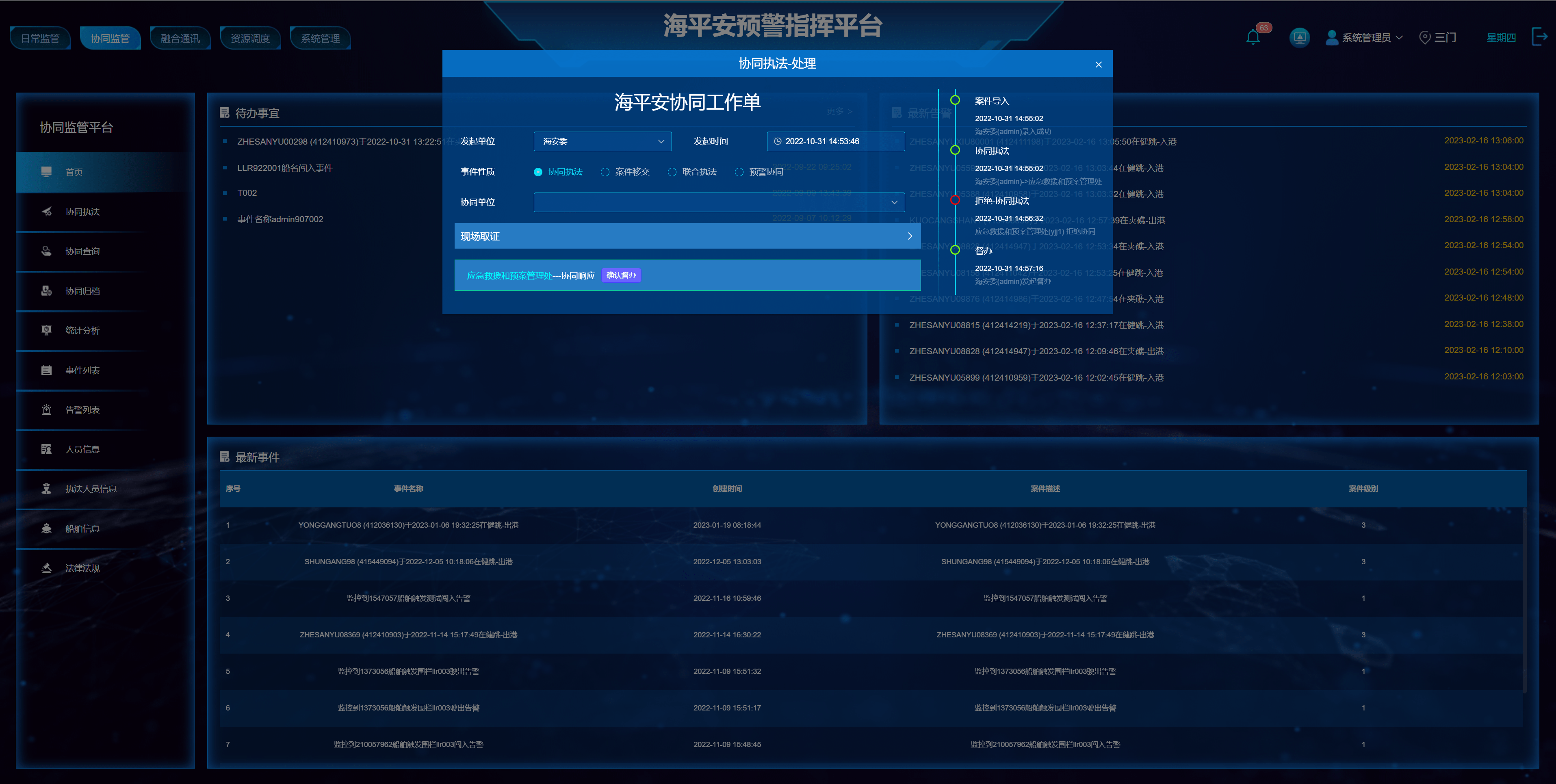
Task: Select the 协同执法 radio option
Action: pos(537,172)
